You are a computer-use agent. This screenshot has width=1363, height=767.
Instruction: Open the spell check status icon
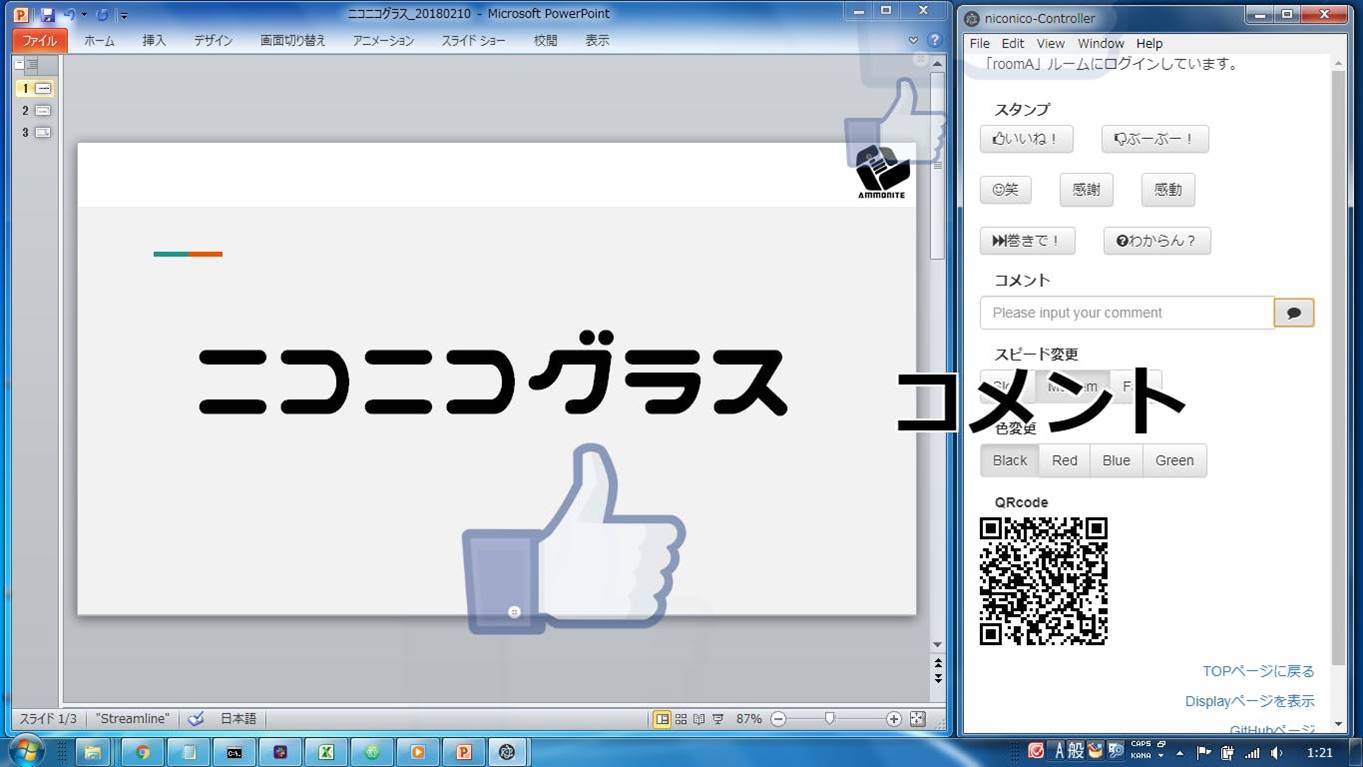(x=196, y=719)
